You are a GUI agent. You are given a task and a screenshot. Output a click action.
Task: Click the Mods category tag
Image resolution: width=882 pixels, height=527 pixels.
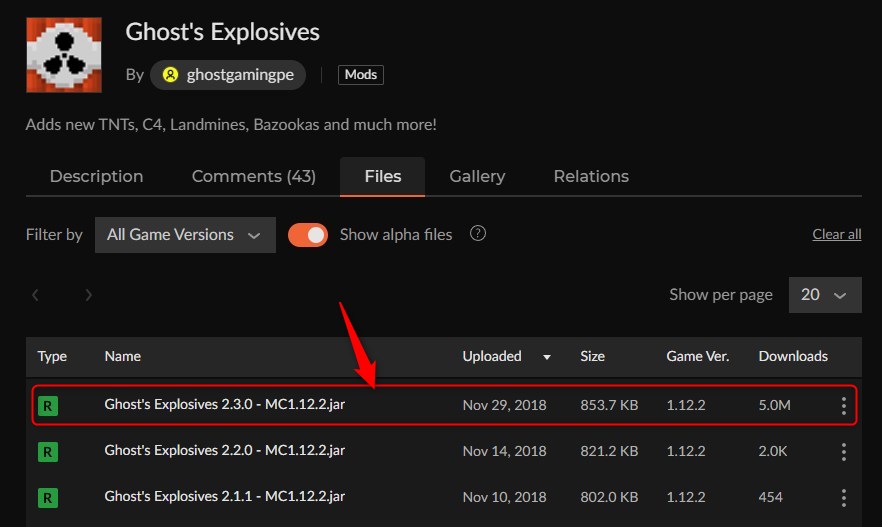click(361, 75)
